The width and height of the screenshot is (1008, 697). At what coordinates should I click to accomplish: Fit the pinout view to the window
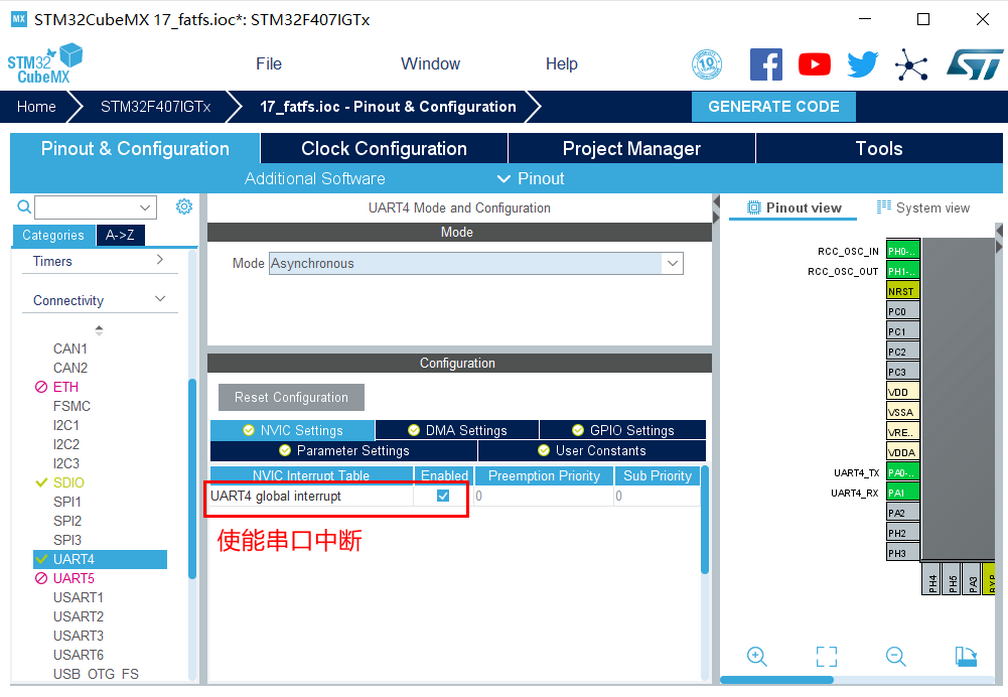pyautogui.click(x=826, y=656)
